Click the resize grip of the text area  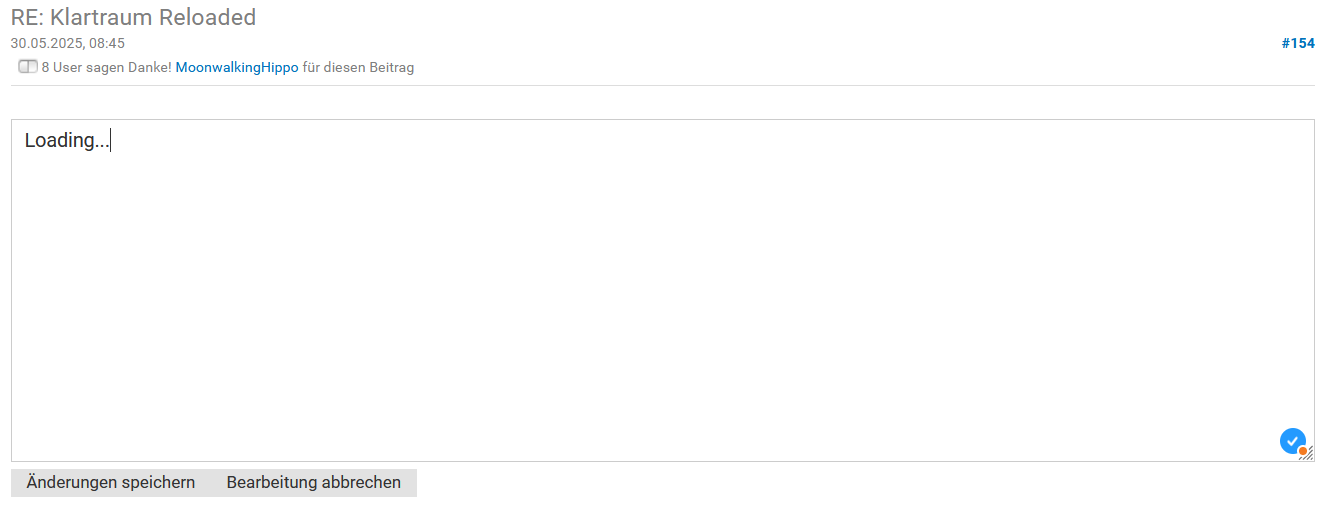coord(1308,455)
